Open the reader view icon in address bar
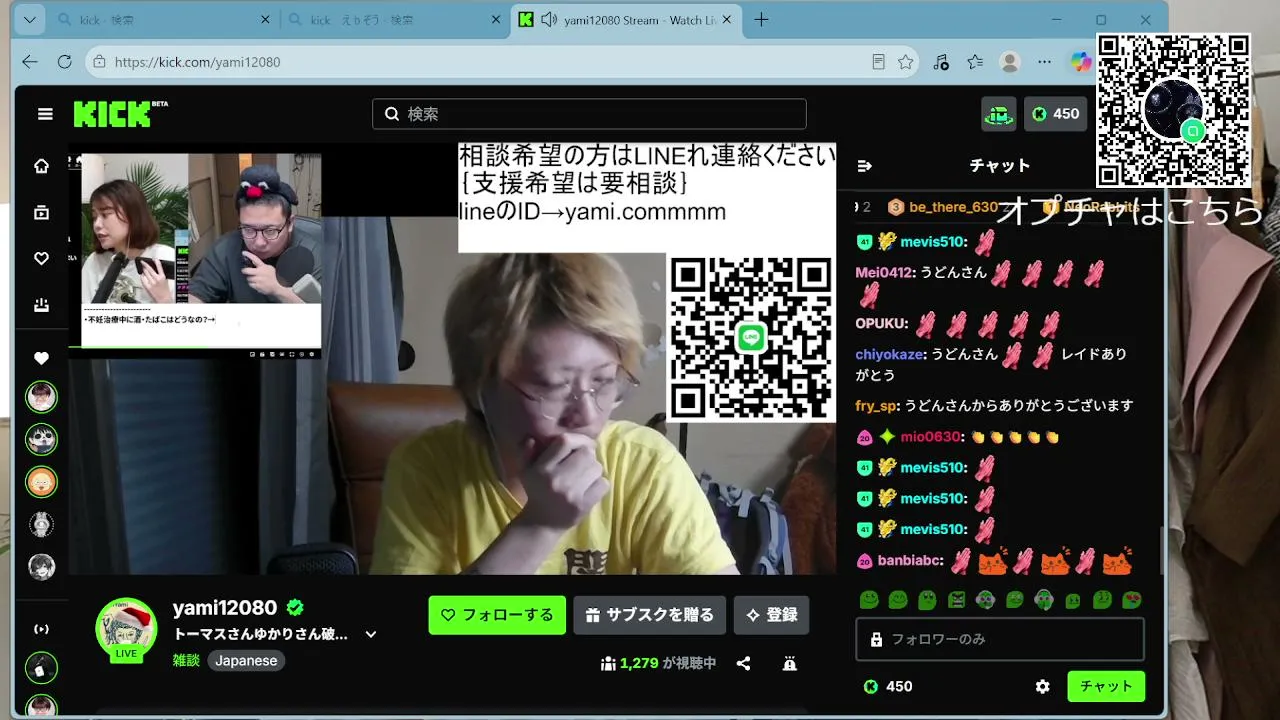The image size is (1280, 720). [878, 62]
